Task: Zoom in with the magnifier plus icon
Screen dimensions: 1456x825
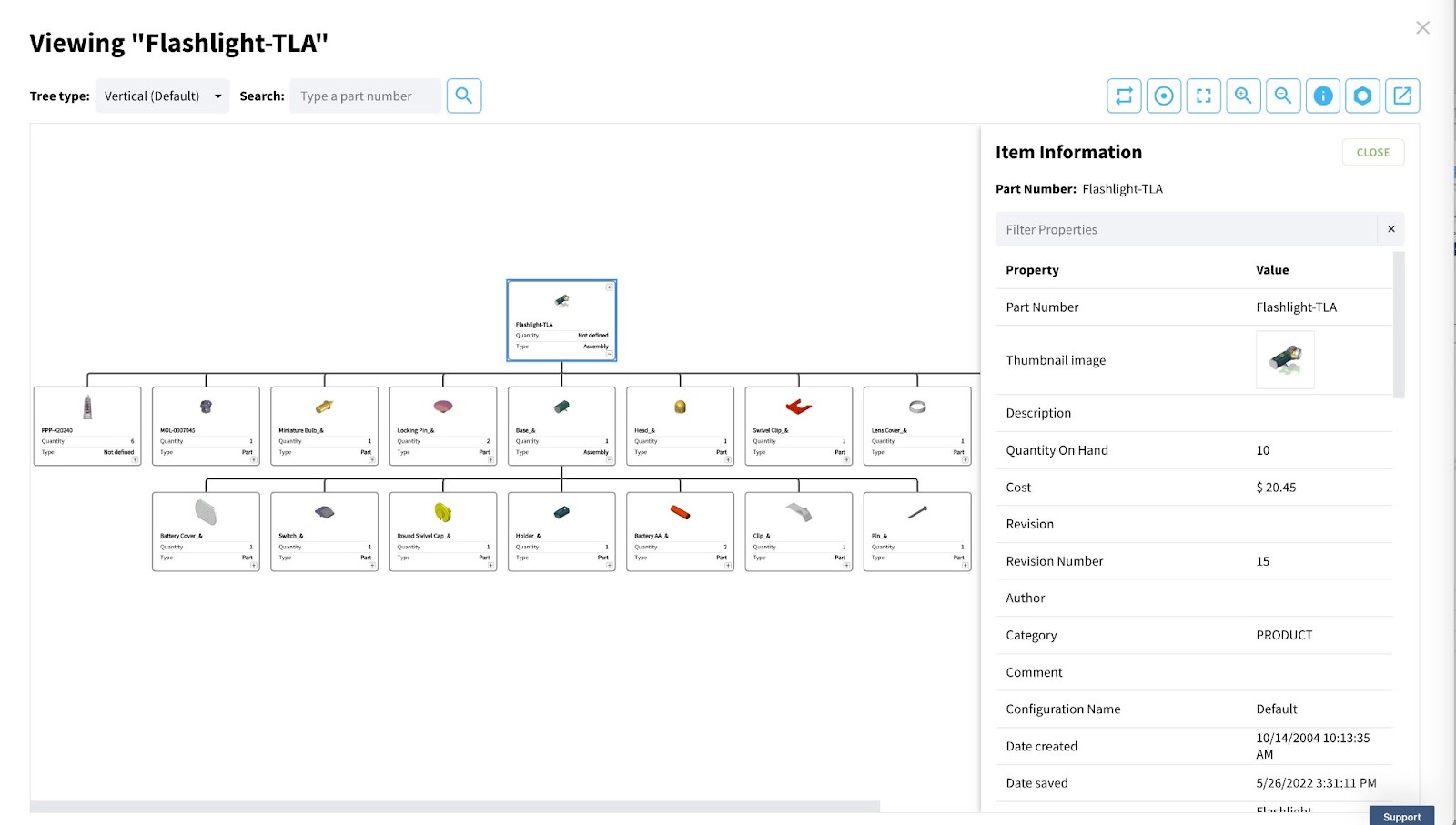Action: (x=1243, y=96)
